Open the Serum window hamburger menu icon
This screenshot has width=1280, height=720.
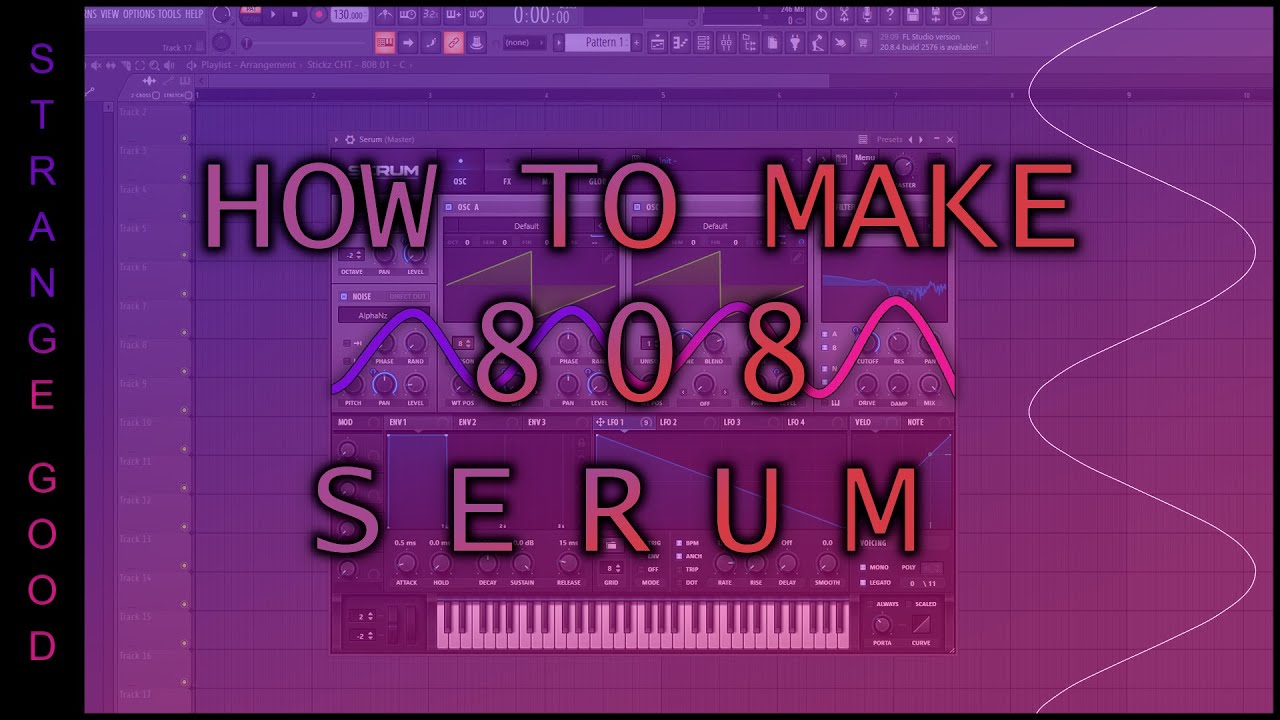[862, 139]
